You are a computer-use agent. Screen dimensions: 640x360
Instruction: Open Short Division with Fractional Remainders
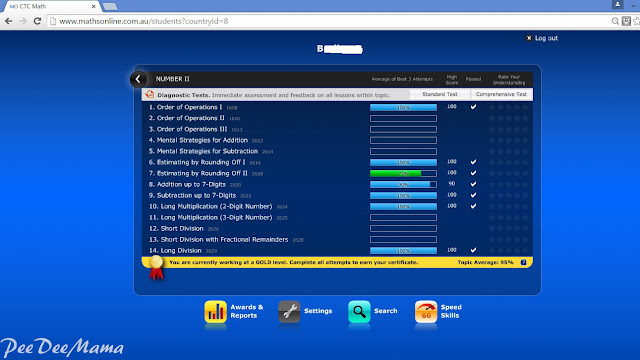tap(218, 239)
